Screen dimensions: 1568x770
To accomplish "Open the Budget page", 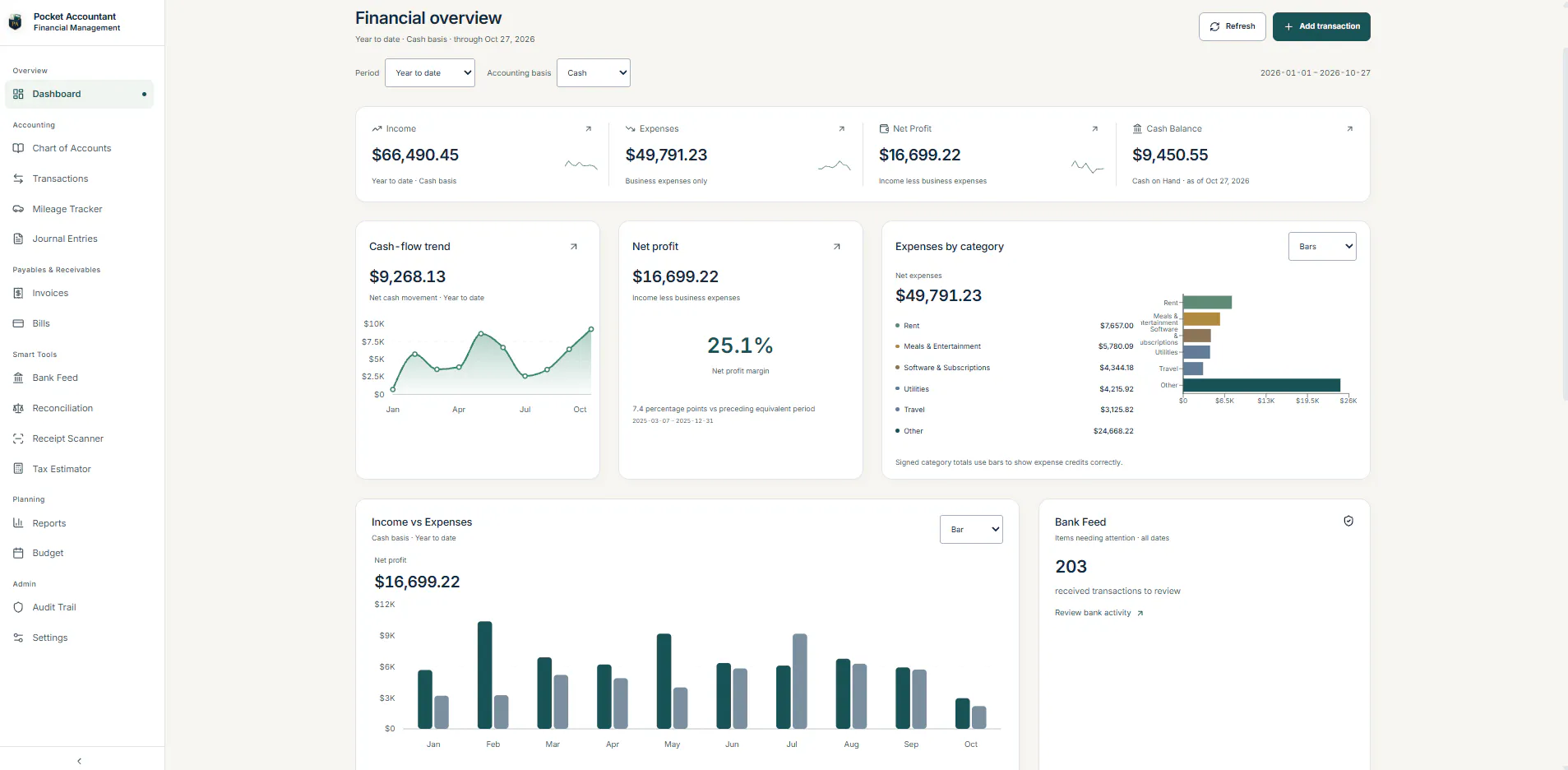I will coord(79,553).
